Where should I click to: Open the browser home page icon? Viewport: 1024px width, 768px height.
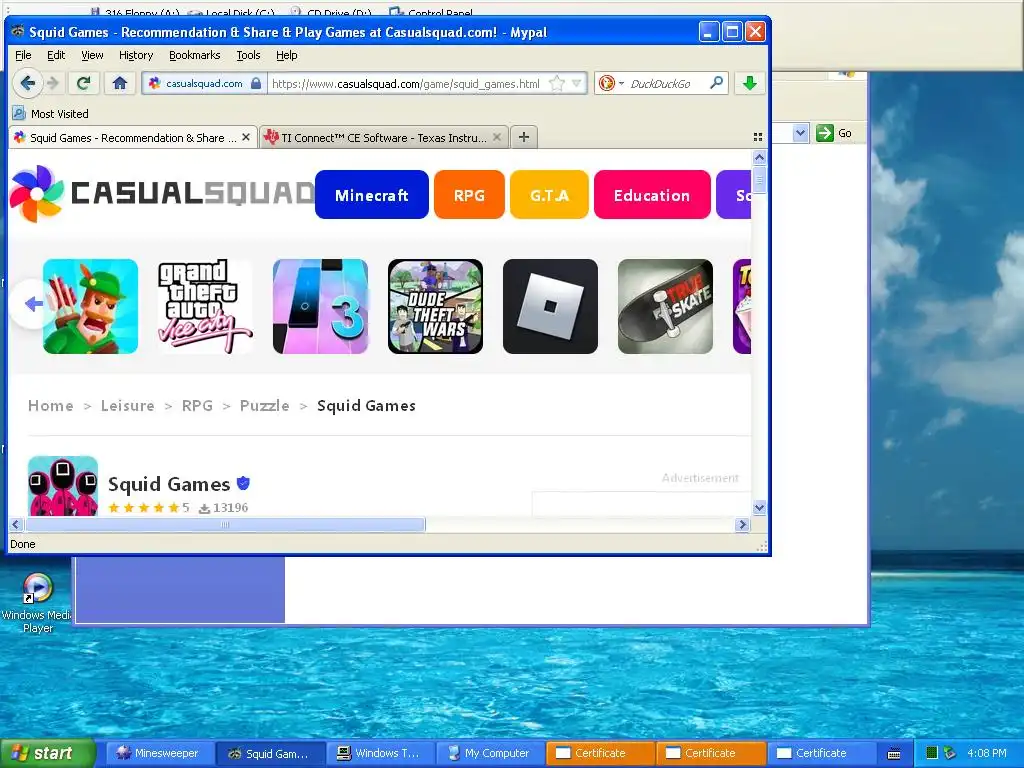(x=120, y=83)
